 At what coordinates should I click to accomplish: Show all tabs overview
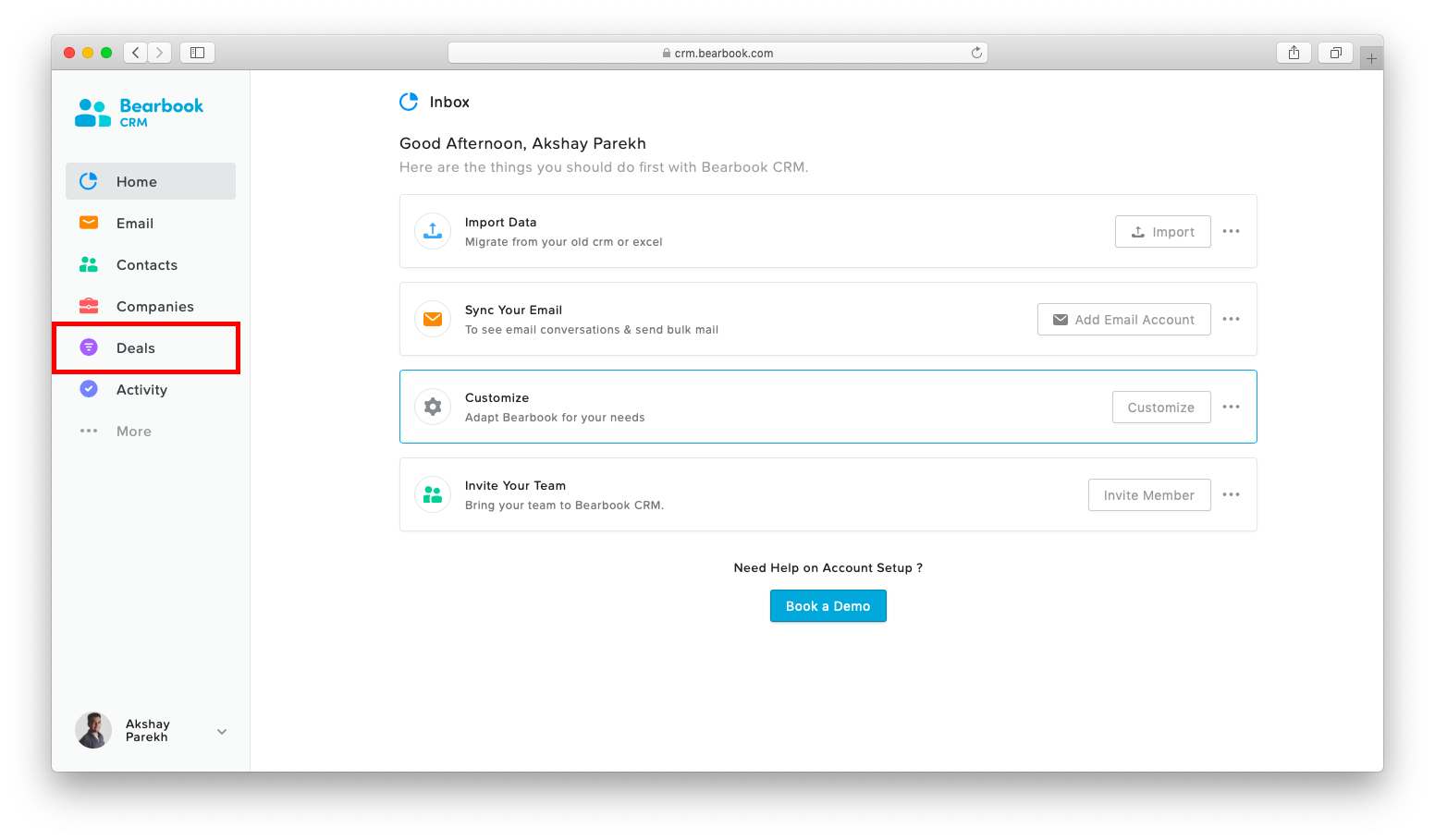(1335, 53)
